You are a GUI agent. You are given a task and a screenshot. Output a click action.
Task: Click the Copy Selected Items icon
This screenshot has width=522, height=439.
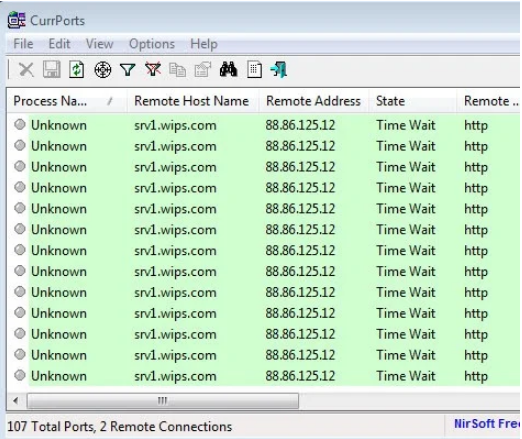click(x=177, y=70)
